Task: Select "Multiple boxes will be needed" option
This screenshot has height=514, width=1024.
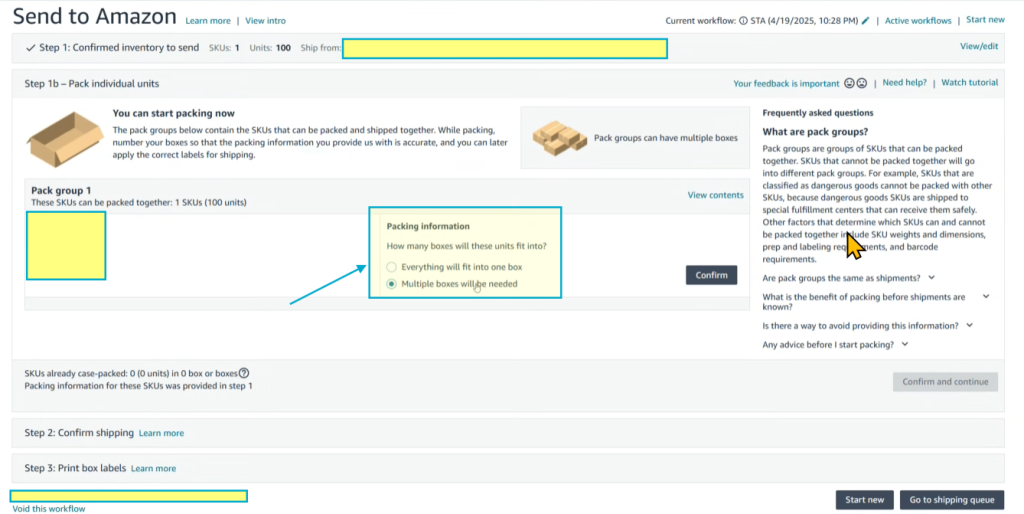Action: (391, 284)
